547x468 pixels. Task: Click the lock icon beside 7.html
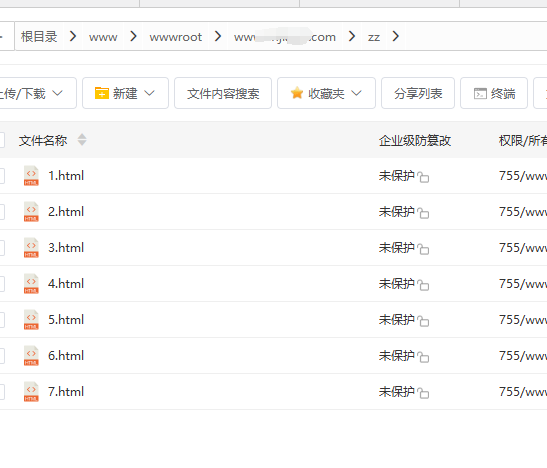pos(423,392)
